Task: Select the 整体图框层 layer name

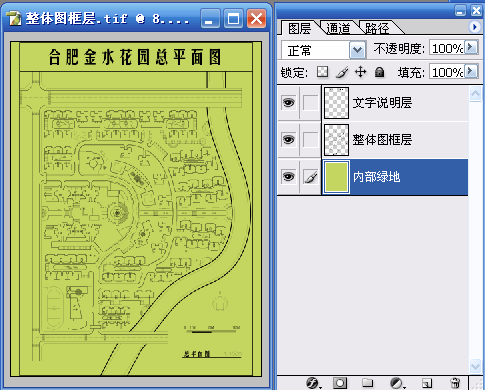Action: [382, 140]
